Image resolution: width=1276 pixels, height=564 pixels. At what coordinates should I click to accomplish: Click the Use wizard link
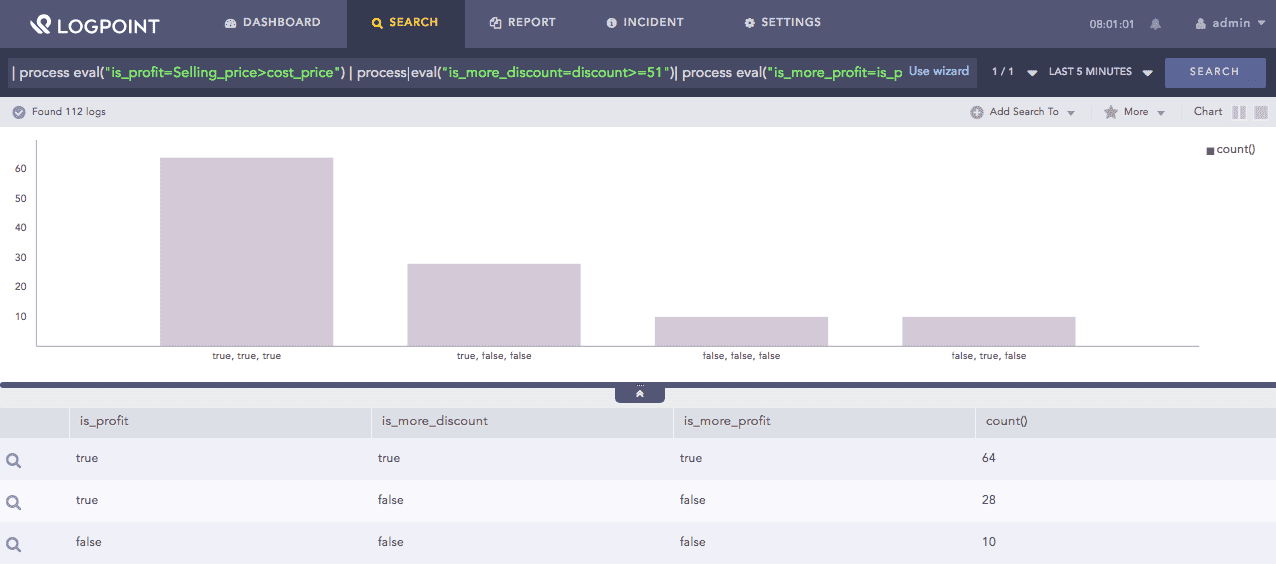pos(938,72)
